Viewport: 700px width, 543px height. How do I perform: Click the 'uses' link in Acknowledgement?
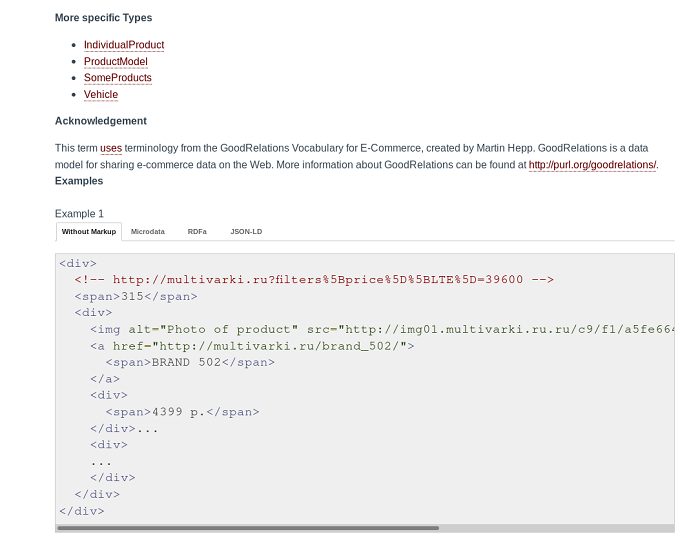pyautogui.click(x=110, y=148)
